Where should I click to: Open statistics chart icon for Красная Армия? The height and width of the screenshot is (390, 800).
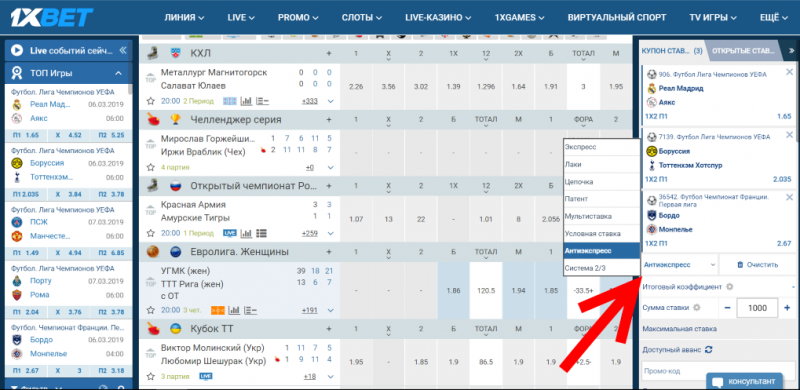coord(246,233)
